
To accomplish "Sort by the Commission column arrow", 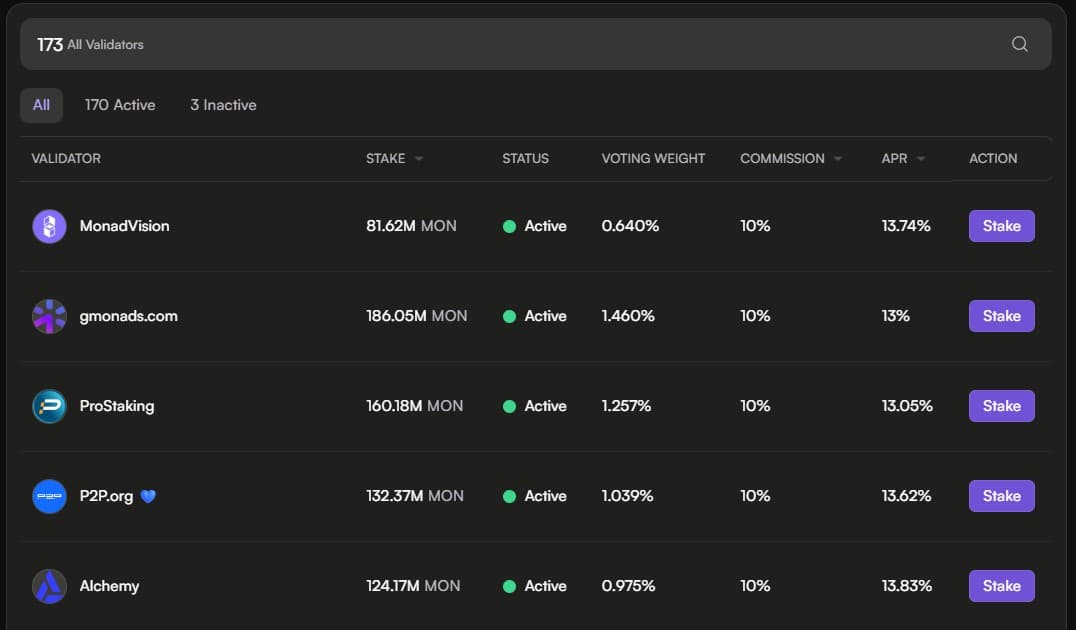I will (837, 159).
